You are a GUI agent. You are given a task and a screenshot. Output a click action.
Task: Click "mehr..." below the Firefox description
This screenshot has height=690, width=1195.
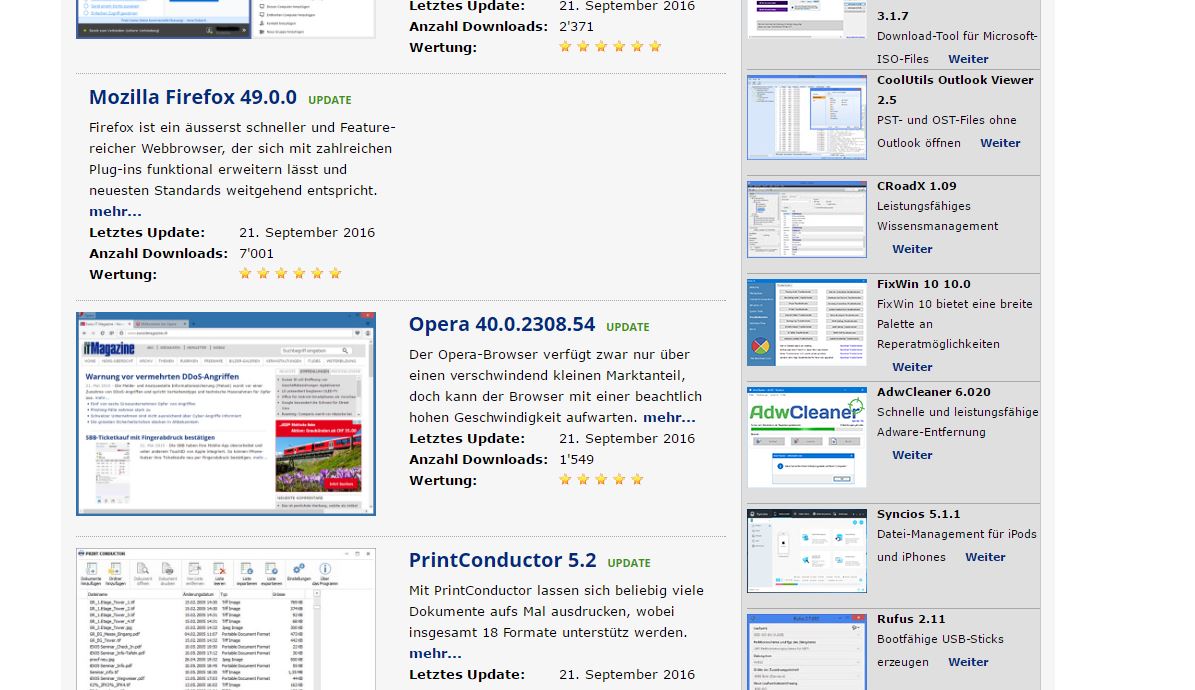[115, 211]
